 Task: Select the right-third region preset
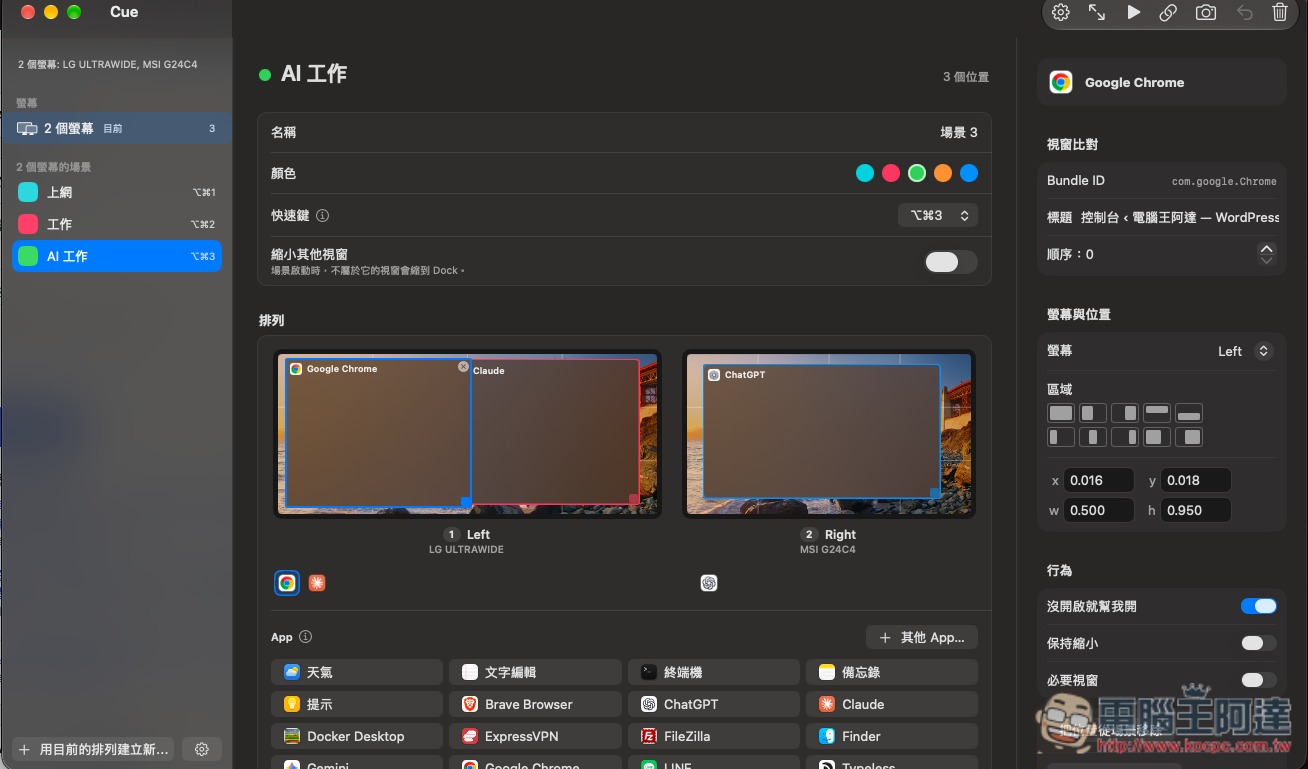(x=1125, y=437)
